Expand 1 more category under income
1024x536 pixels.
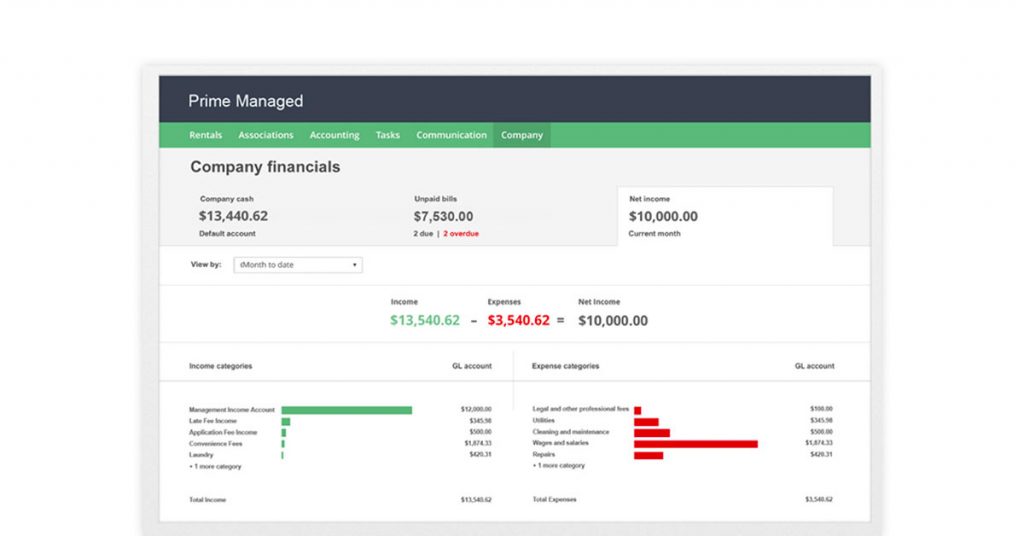pos(215,466)
